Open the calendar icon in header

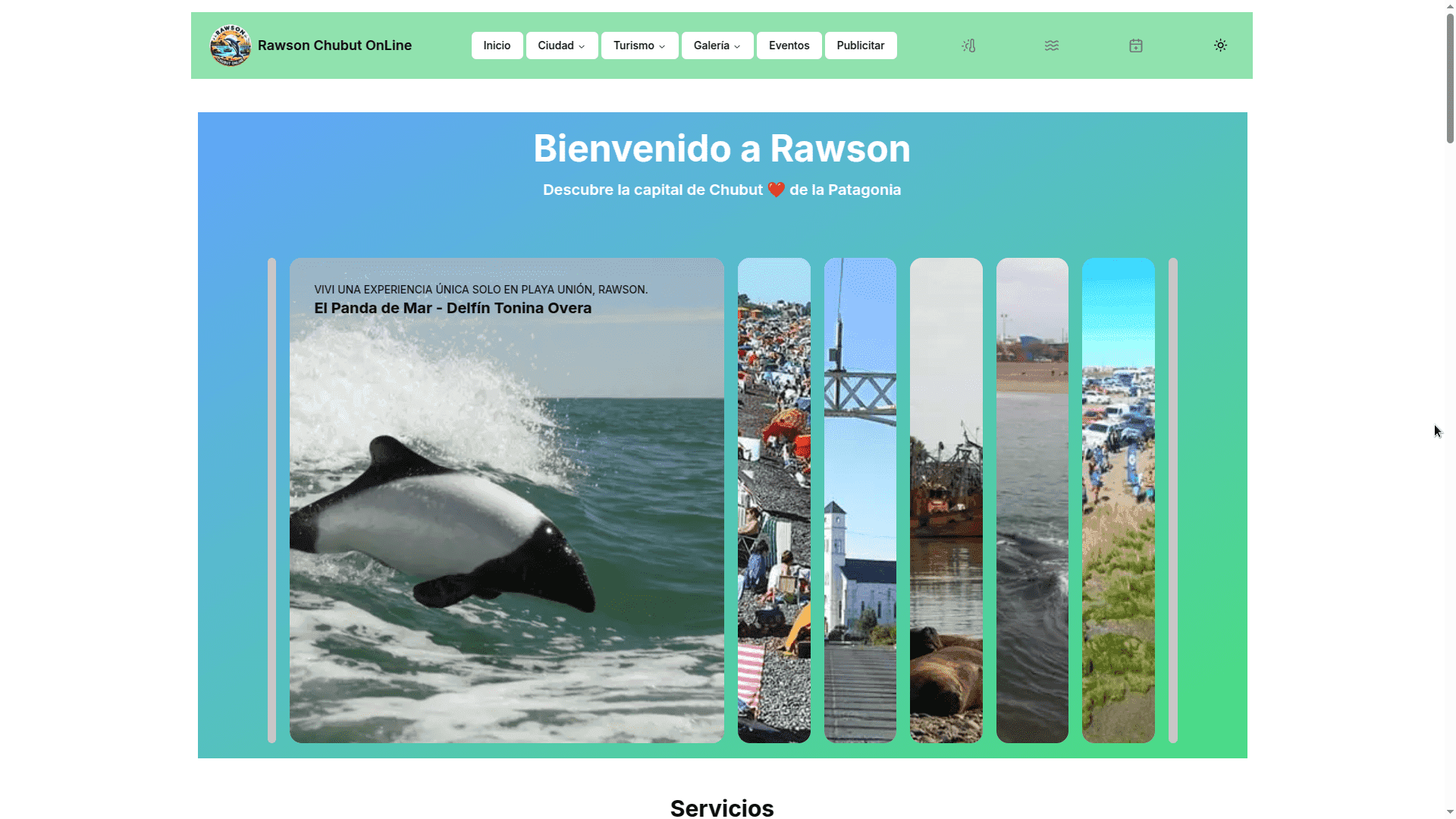1136,45
